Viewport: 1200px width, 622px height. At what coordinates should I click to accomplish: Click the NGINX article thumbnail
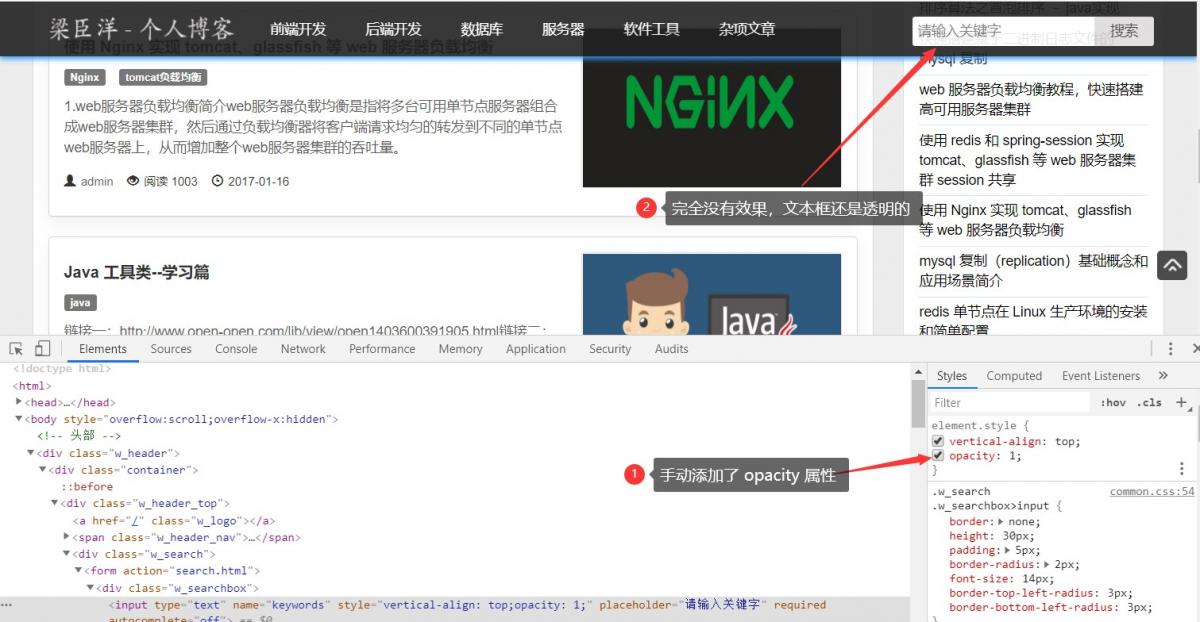click(712, 108)
